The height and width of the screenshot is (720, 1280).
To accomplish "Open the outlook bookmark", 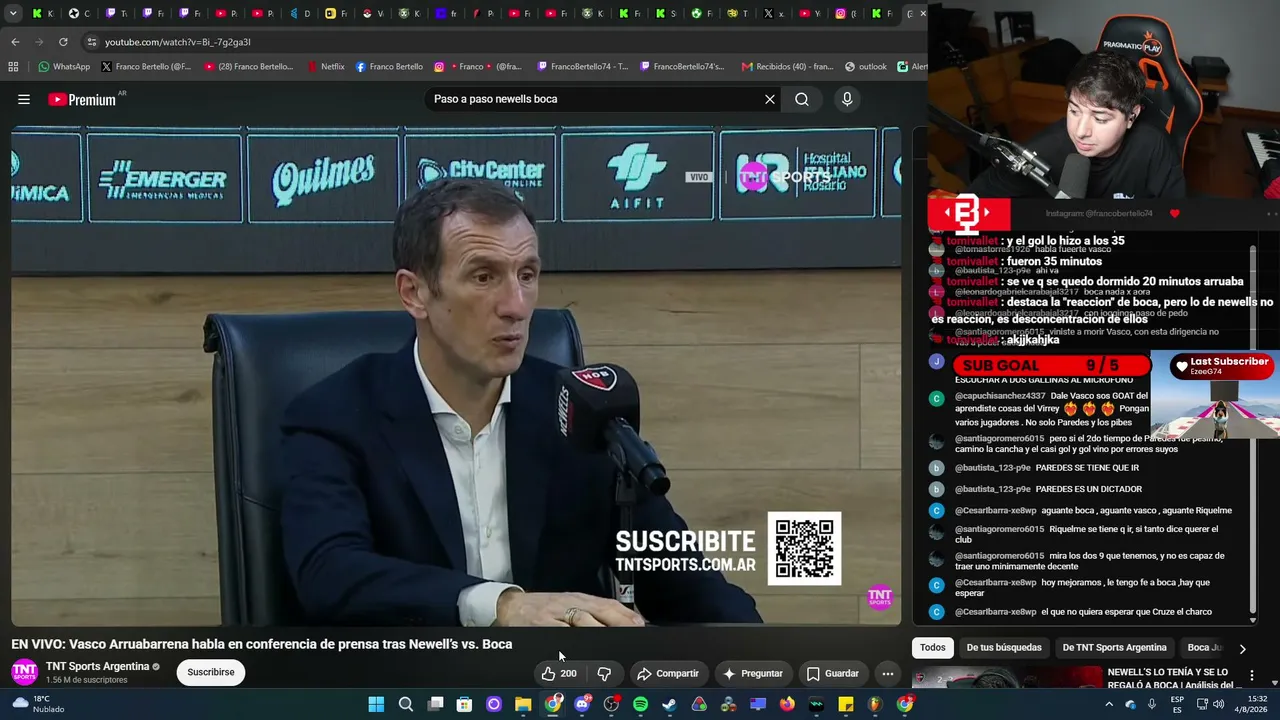I will (866, 67).
